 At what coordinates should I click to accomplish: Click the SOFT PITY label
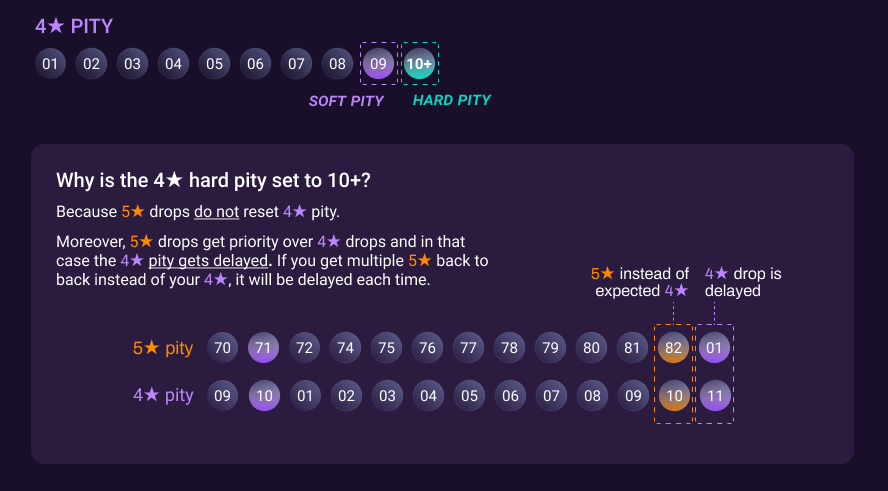tap(346, 101)
